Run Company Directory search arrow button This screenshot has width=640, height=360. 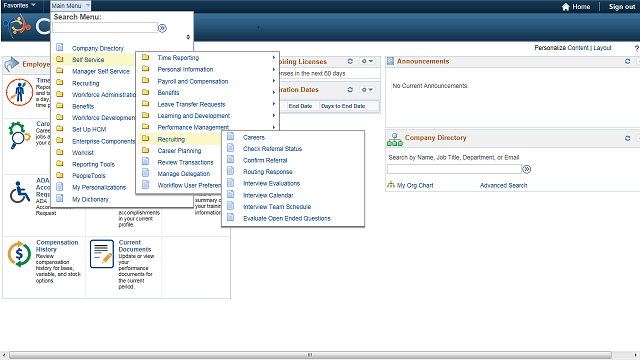point(527,169)
